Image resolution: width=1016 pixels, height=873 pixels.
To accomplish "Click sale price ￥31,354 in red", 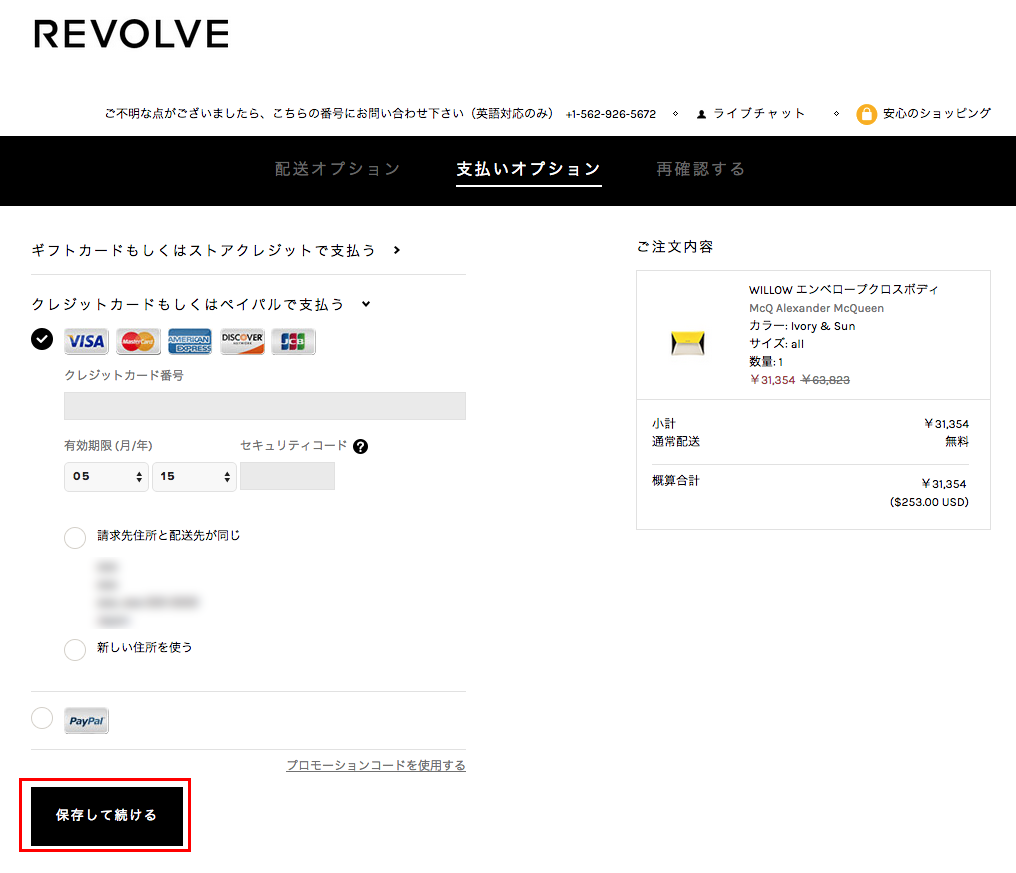I will click(772, 380).
